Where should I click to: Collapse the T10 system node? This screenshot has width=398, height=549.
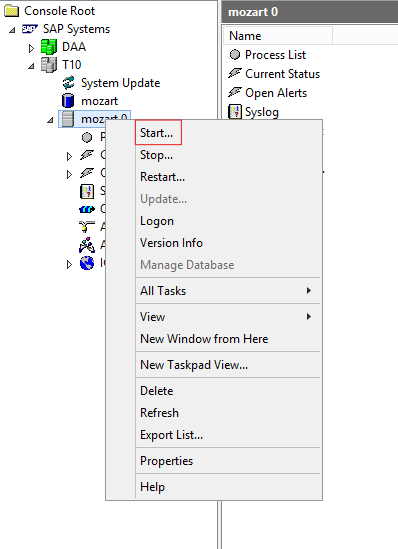pos(31,65)
